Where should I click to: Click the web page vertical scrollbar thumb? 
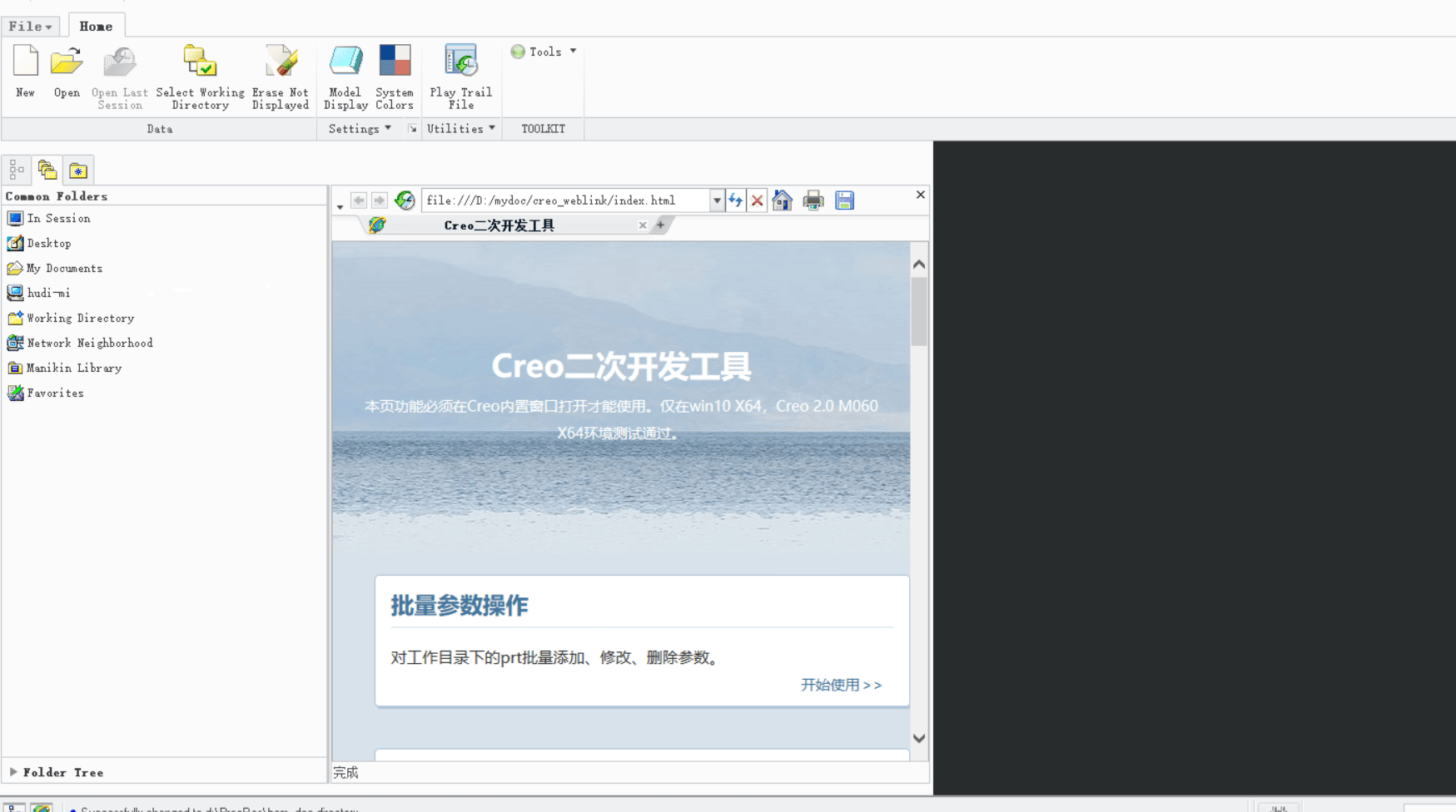[x=919, y=311]
